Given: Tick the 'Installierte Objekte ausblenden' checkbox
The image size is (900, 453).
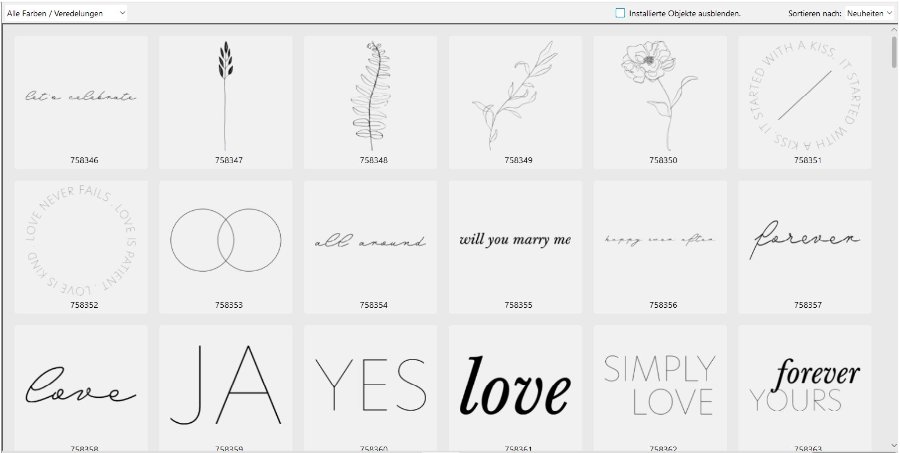Looking at the screenshot, I should pos(620,13).
